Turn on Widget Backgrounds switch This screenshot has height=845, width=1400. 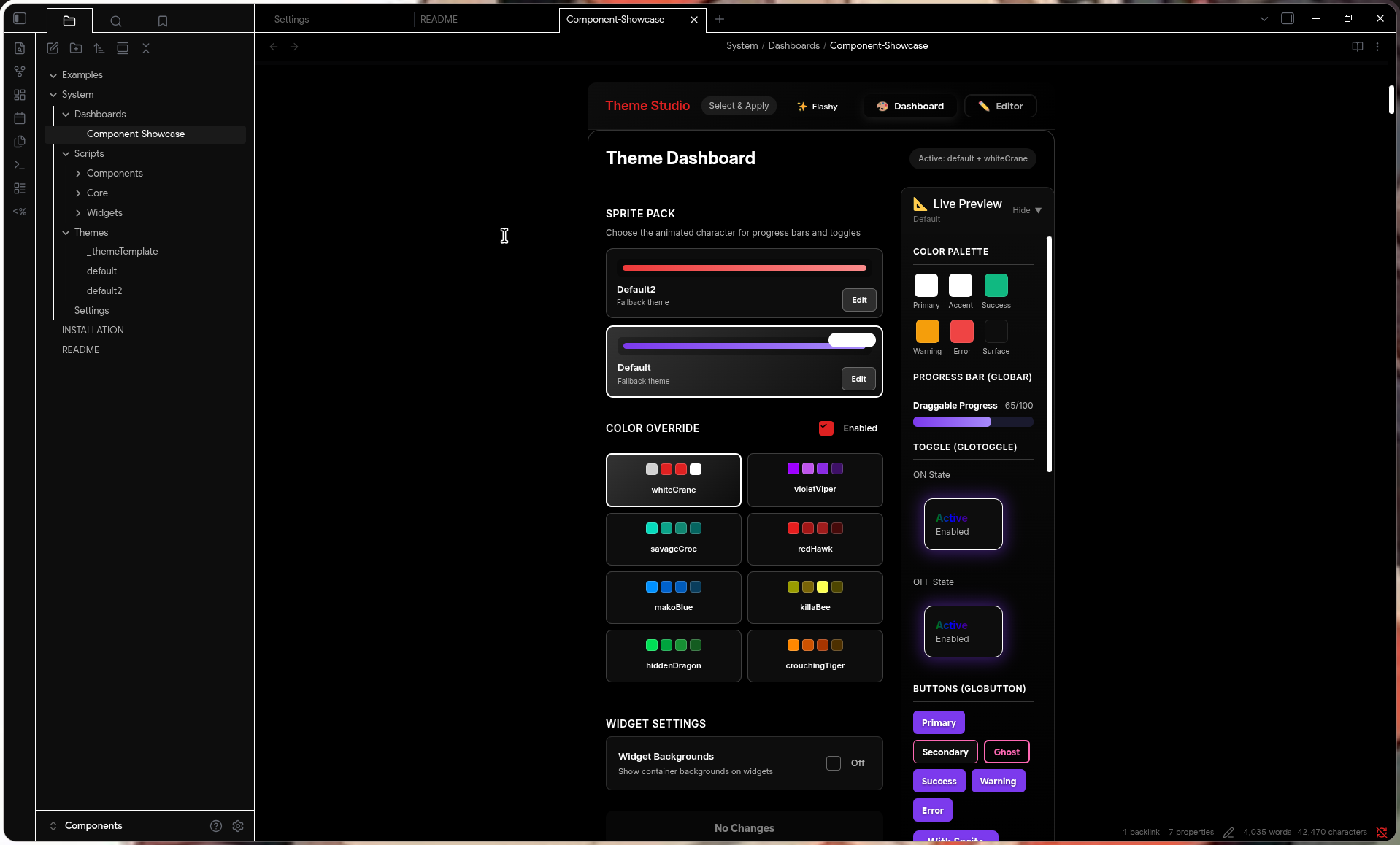[833, 763]
